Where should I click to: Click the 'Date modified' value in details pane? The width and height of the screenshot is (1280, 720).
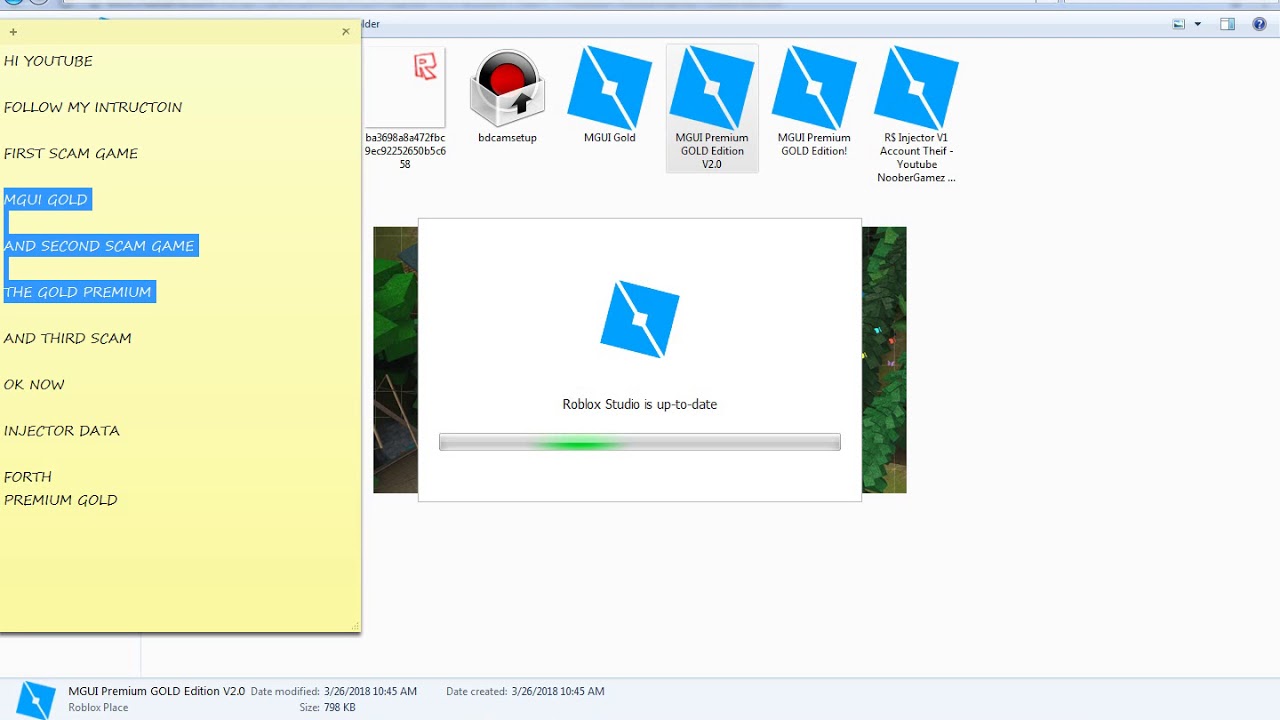[370, 691]
